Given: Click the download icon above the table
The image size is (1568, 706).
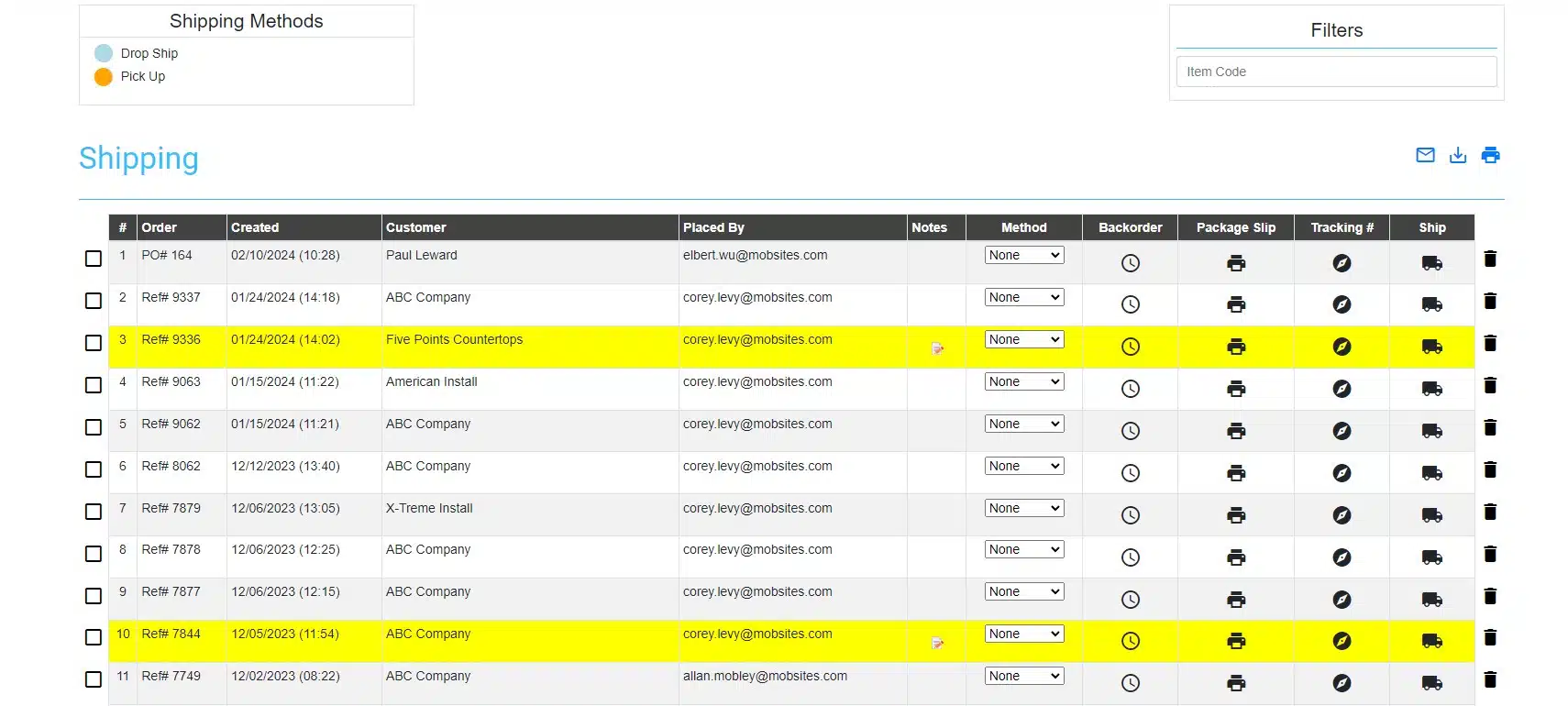Looking at the screenshot, I should point(1458,155).
